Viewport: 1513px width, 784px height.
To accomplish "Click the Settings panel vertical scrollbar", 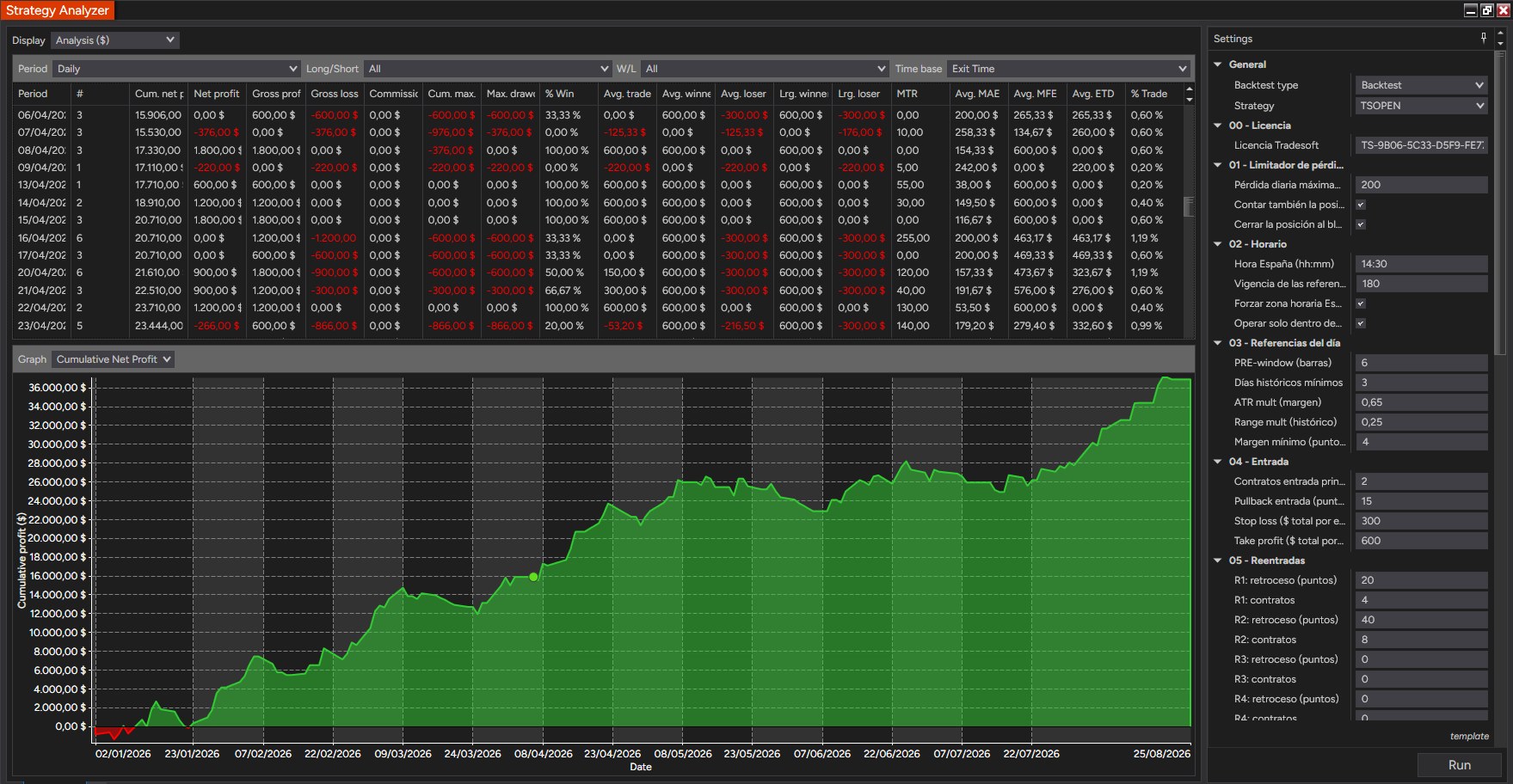I will (1501, 202).
